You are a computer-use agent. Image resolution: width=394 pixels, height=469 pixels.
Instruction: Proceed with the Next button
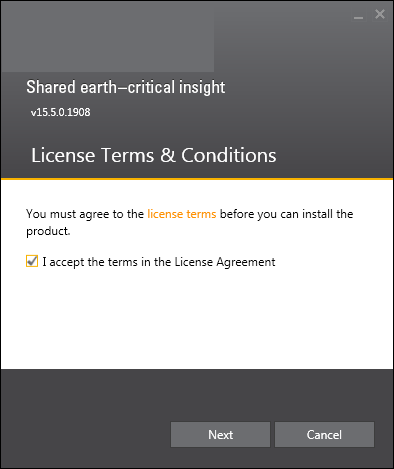220,434
